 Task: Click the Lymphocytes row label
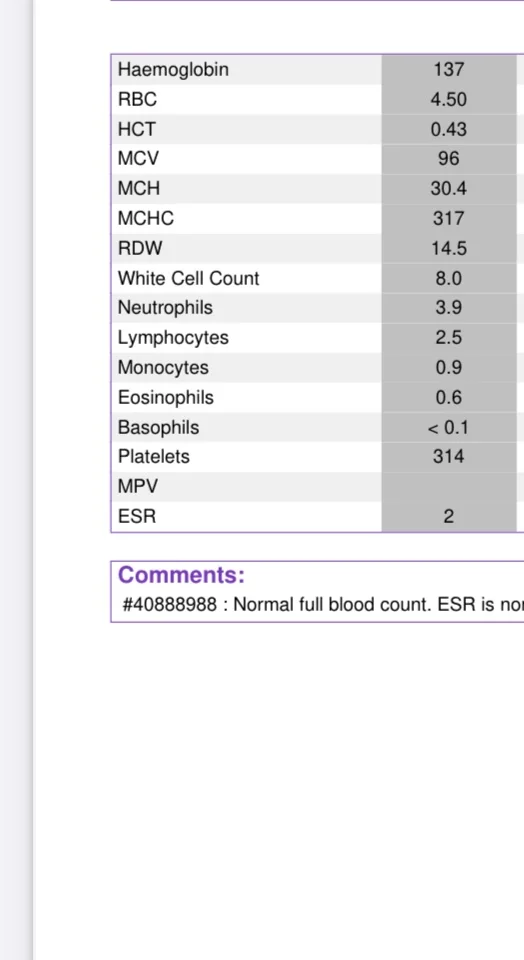click(173, 337)
